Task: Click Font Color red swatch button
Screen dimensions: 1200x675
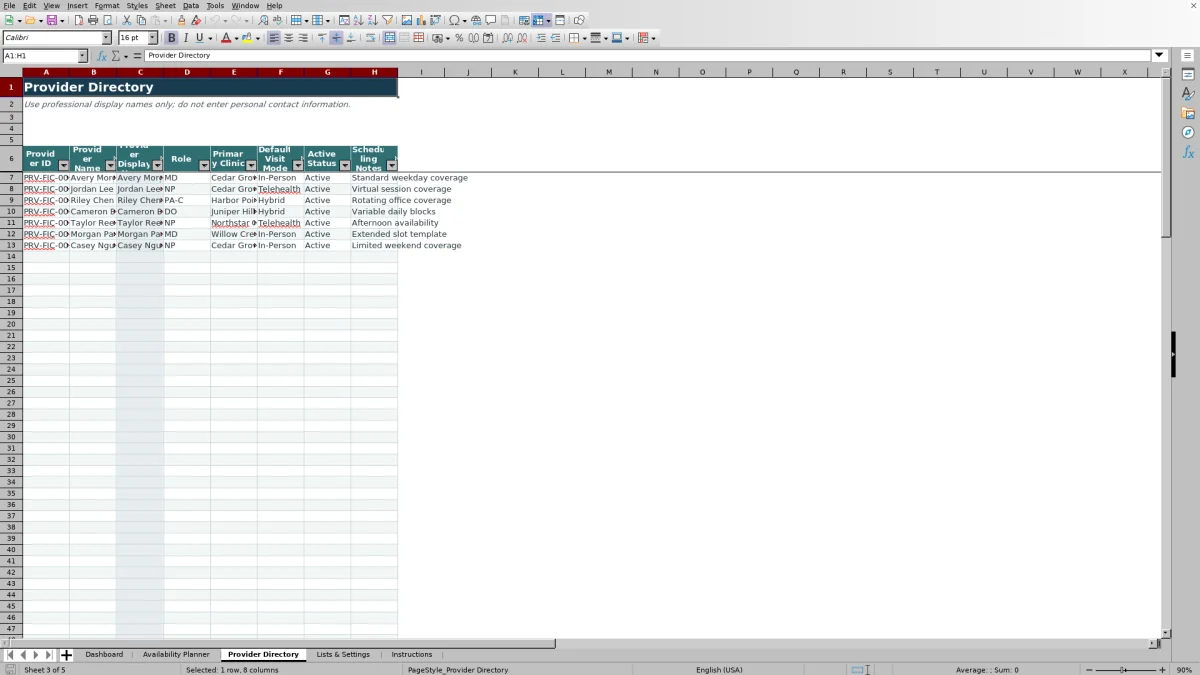Action: click(226, 38)
